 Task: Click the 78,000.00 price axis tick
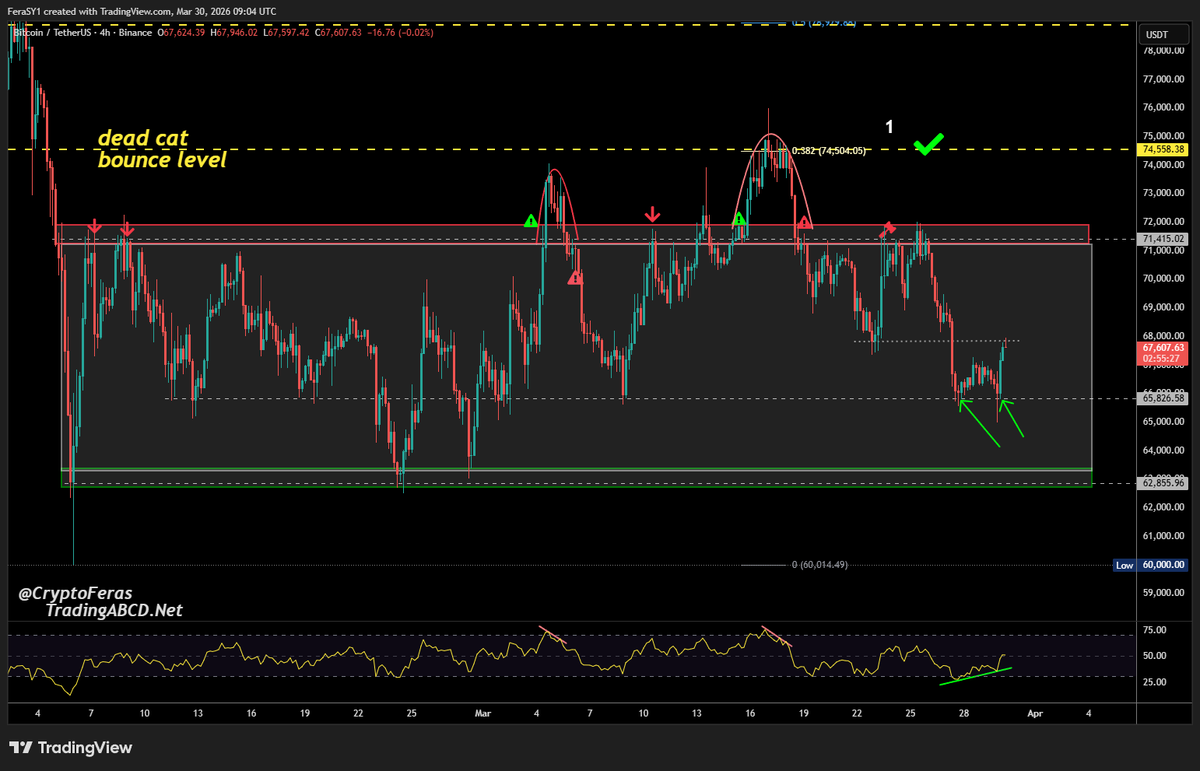click(1165, 49)
